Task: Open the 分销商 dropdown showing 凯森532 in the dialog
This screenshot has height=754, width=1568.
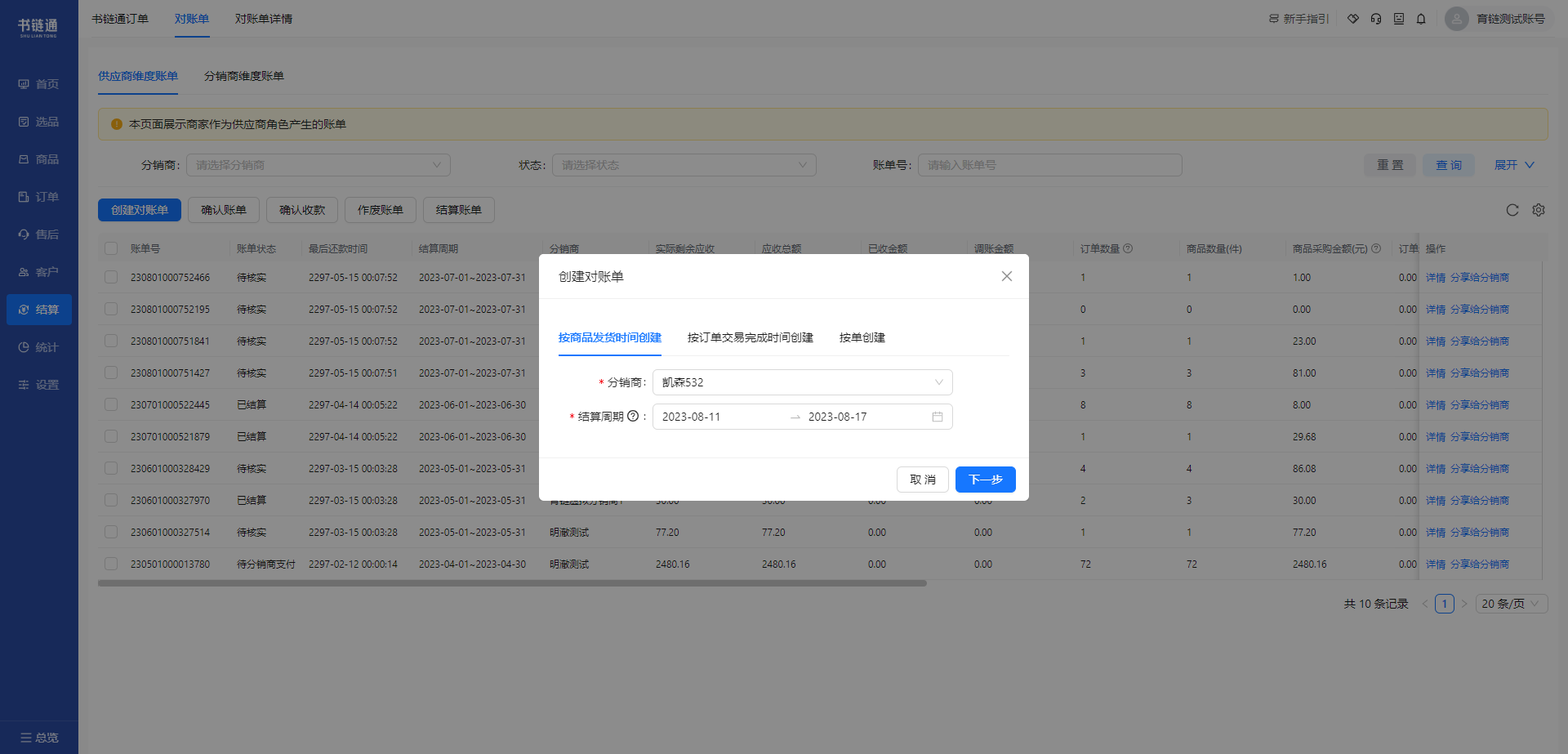Action: click(803, 382)
